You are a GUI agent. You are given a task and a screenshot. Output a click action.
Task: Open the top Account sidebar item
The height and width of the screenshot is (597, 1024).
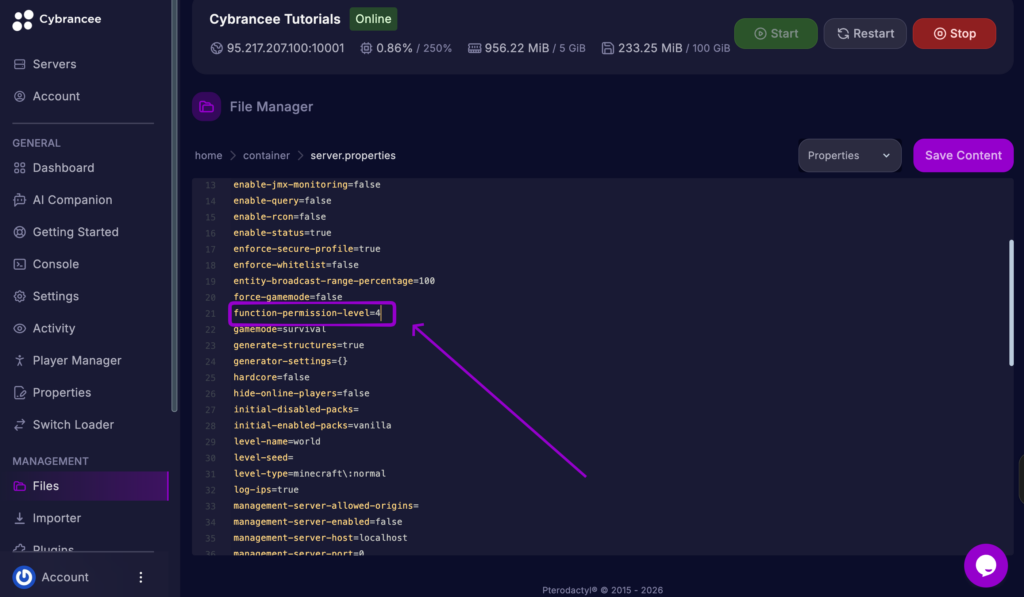(x=56, y=96)
